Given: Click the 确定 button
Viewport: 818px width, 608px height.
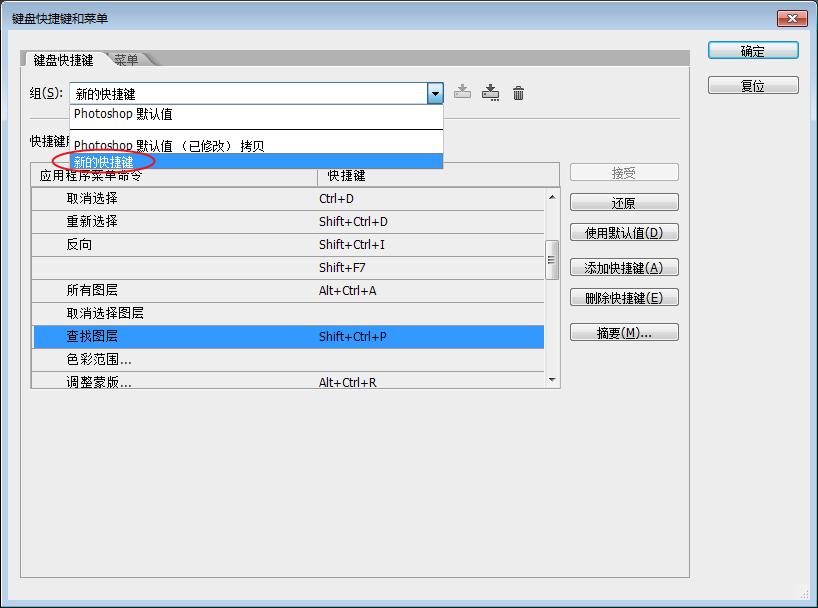Looking at the screenshot, I should click(753, 51).
